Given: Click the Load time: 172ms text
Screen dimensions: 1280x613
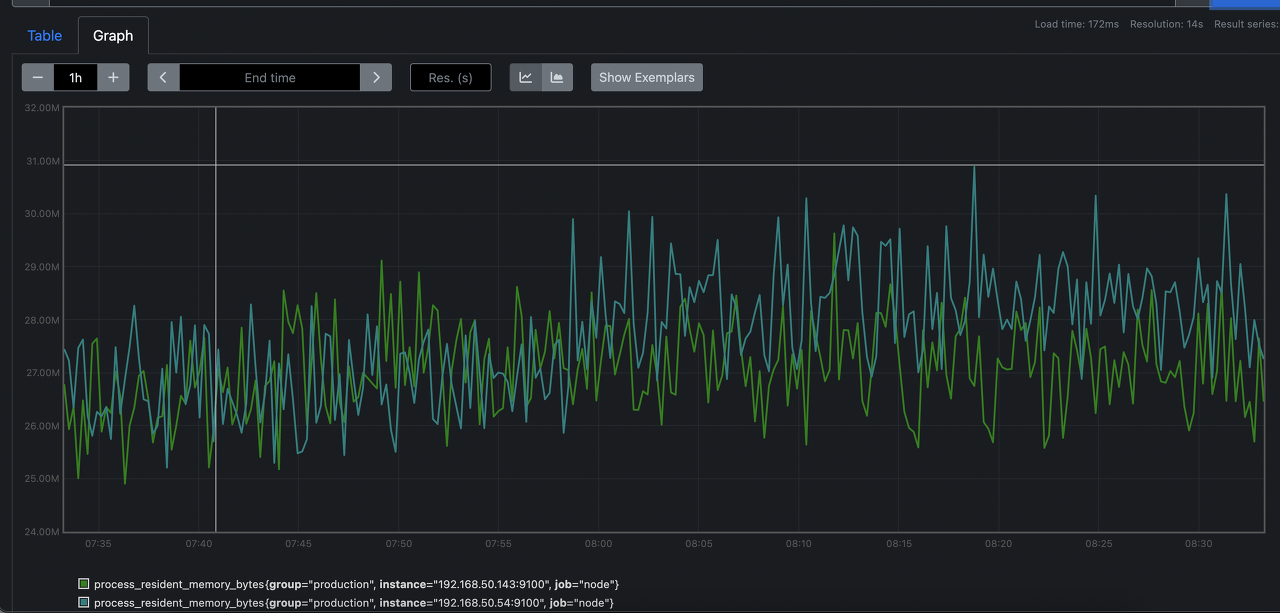Looking at the screenshot, I should [1077, 24].
